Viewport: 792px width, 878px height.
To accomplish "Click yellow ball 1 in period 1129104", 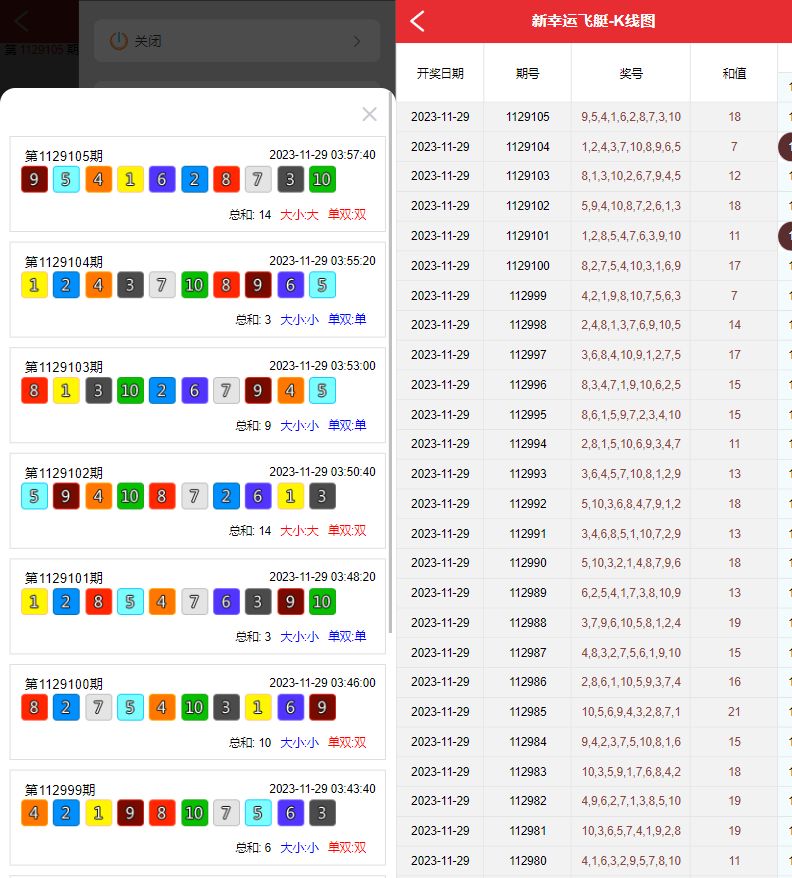I will click(x=34, y=285).
